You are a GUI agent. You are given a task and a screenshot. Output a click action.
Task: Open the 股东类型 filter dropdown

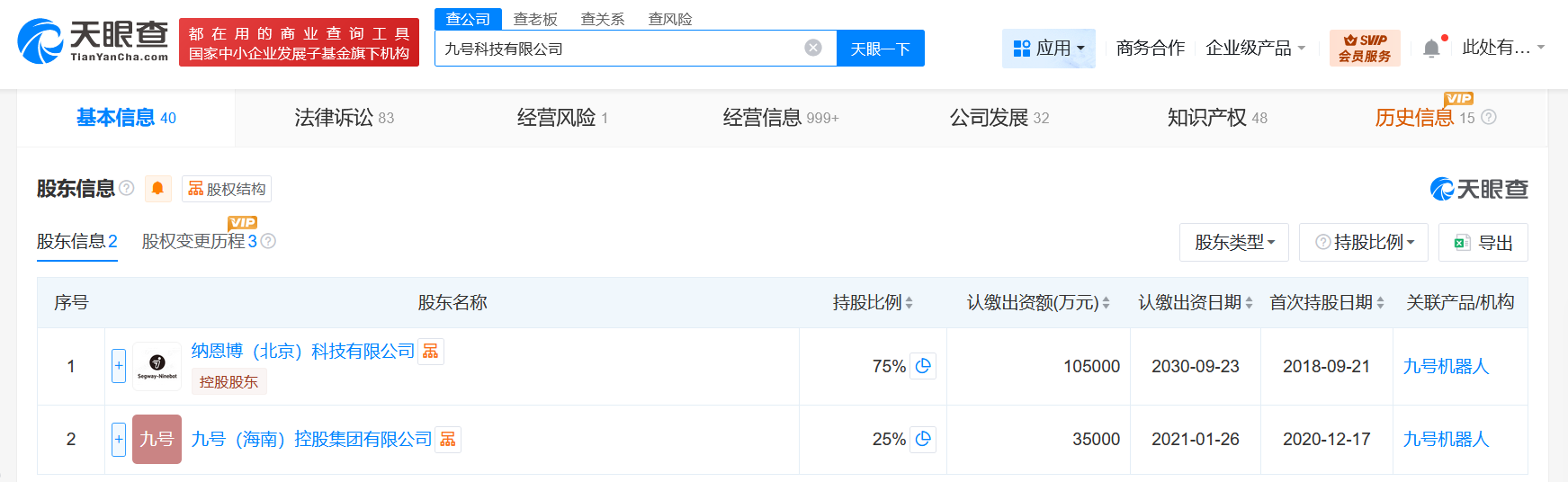pyautogui.click(x=1233, y=243)
